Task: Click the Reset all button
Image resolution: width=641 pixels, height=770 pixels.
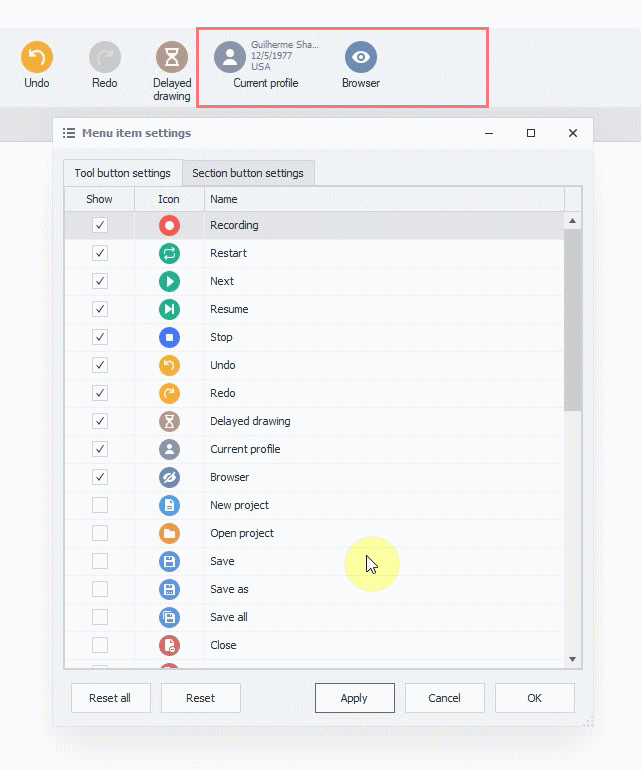Action: [x=111, y=698]
